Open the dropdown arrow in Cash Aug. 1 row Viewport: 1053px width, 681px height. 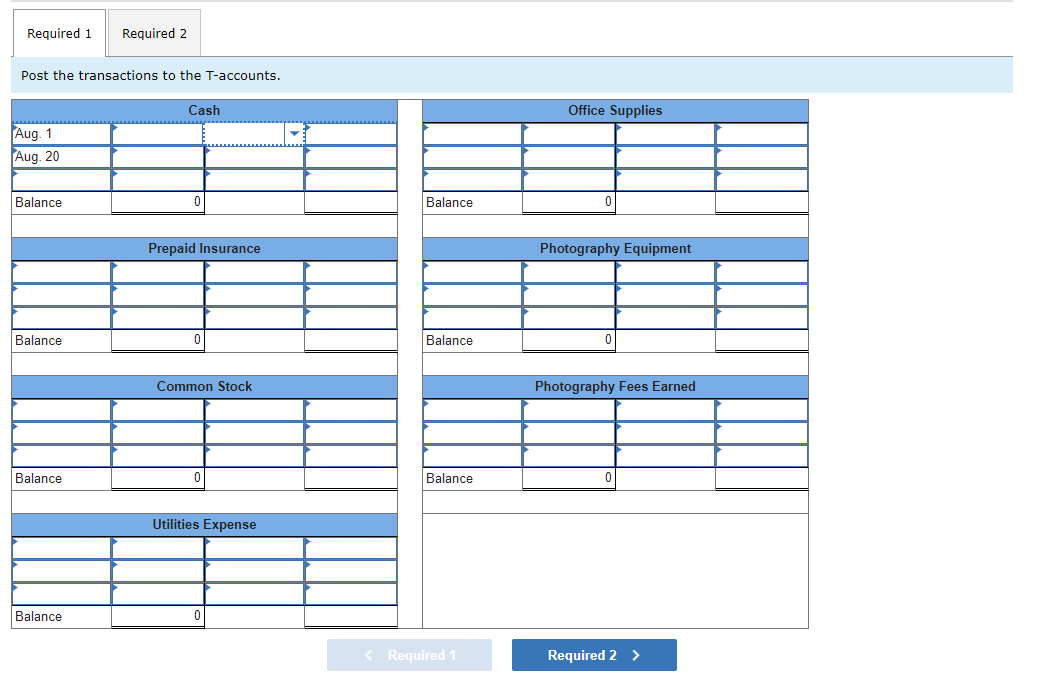[x=294, y=134]
